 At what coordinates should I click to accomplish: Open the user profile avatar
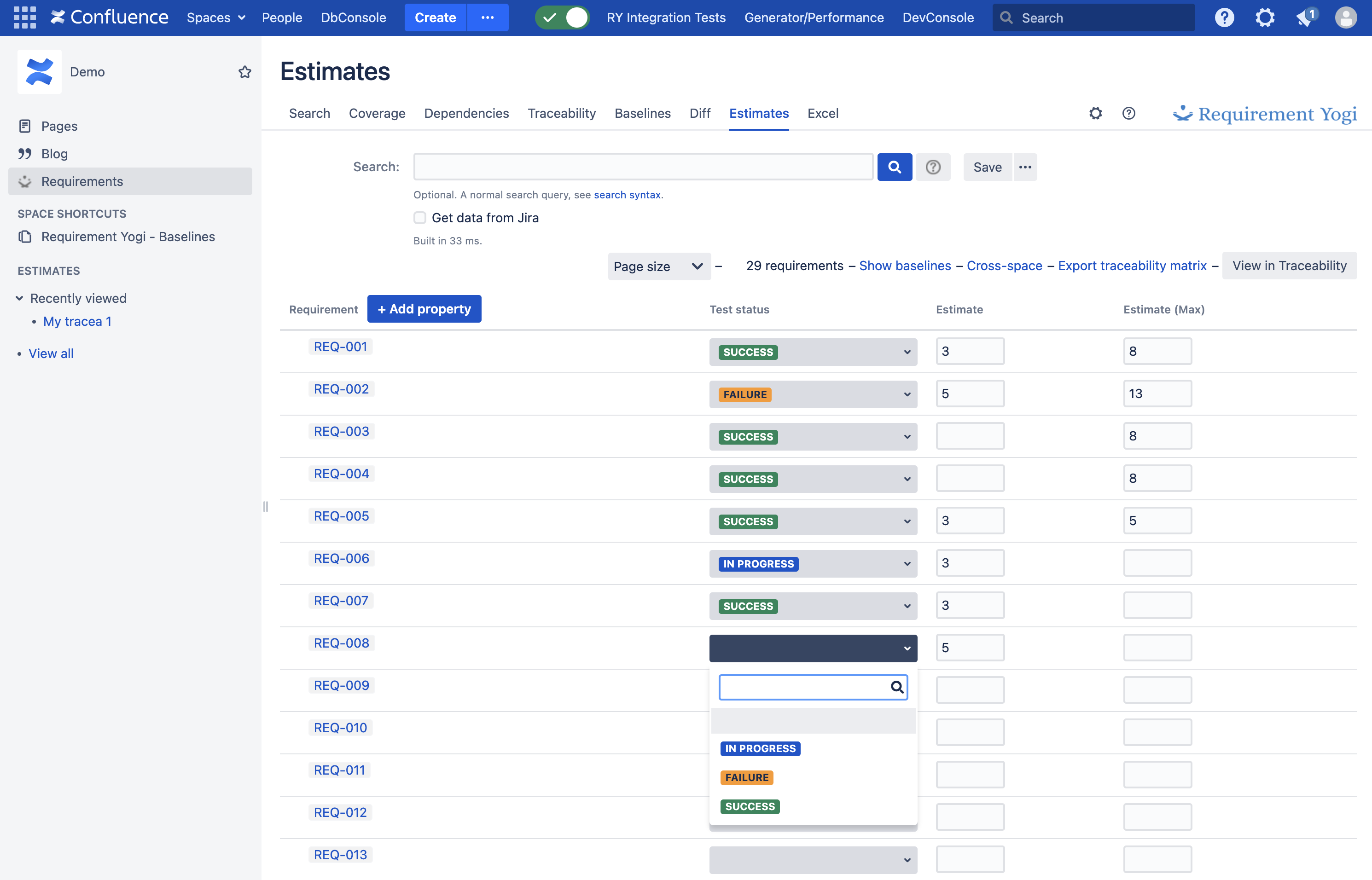coord(1346,17)
